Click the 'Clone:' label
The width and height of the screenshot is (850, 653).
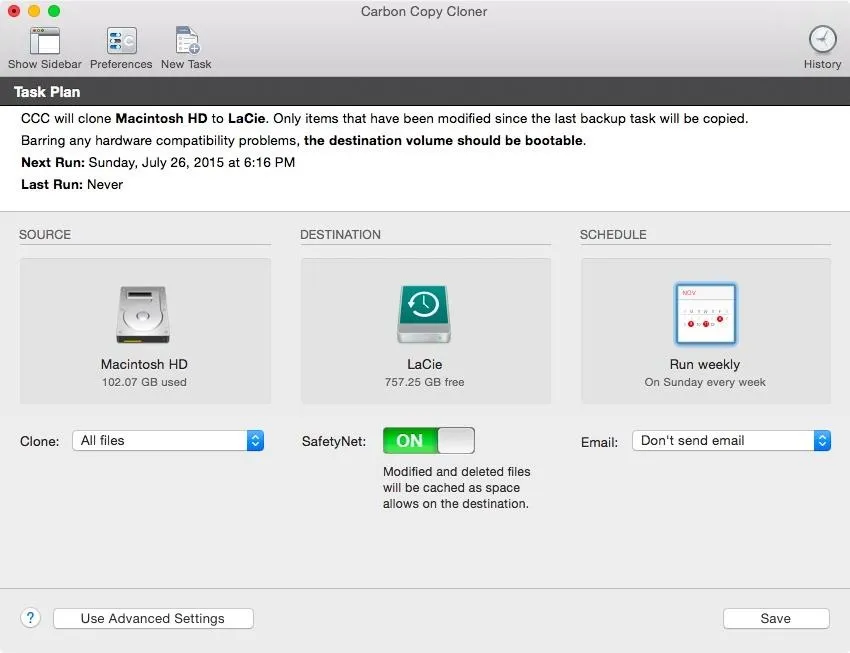coord(40,442)
